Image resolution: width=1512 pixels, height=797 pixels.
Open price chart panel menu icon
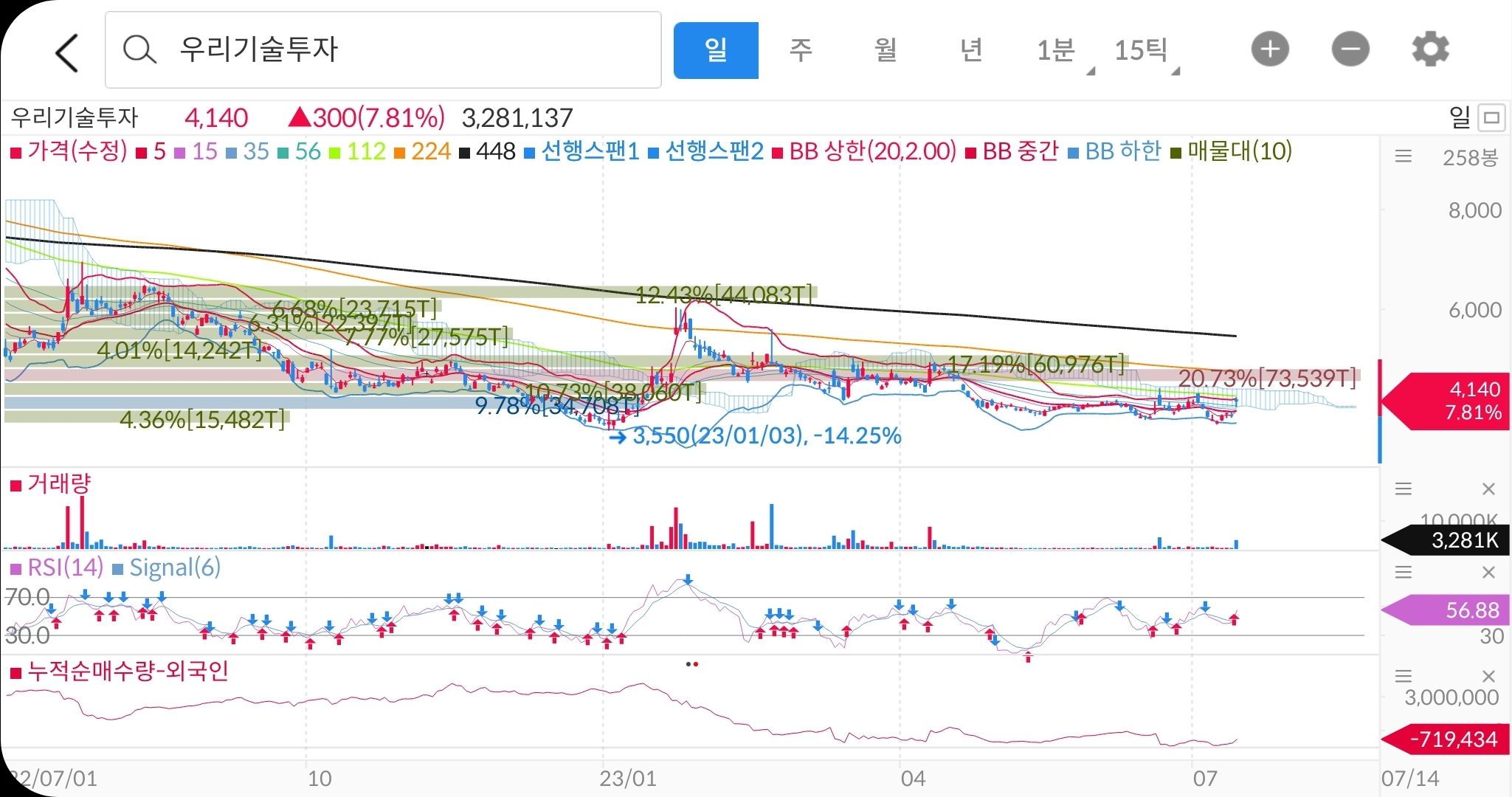1403,156
